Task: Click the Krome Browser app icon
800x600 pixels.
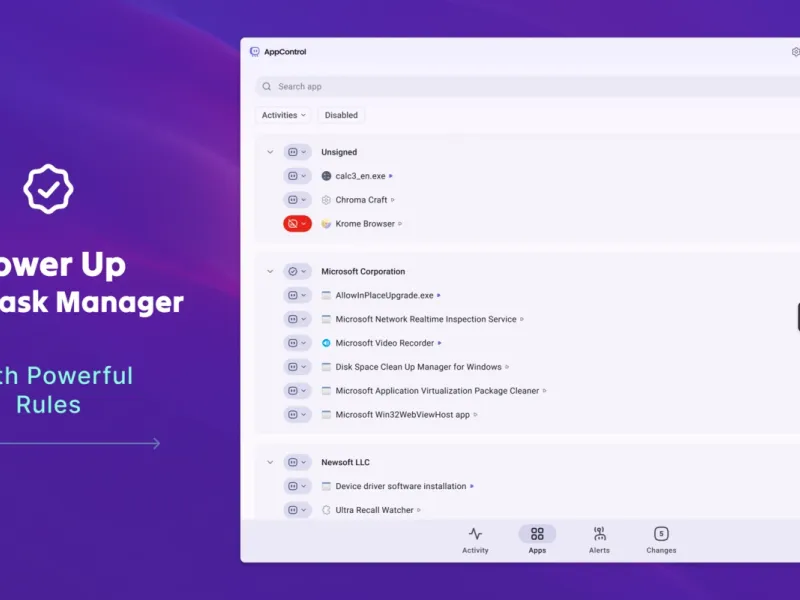Action: coord(327,223)
